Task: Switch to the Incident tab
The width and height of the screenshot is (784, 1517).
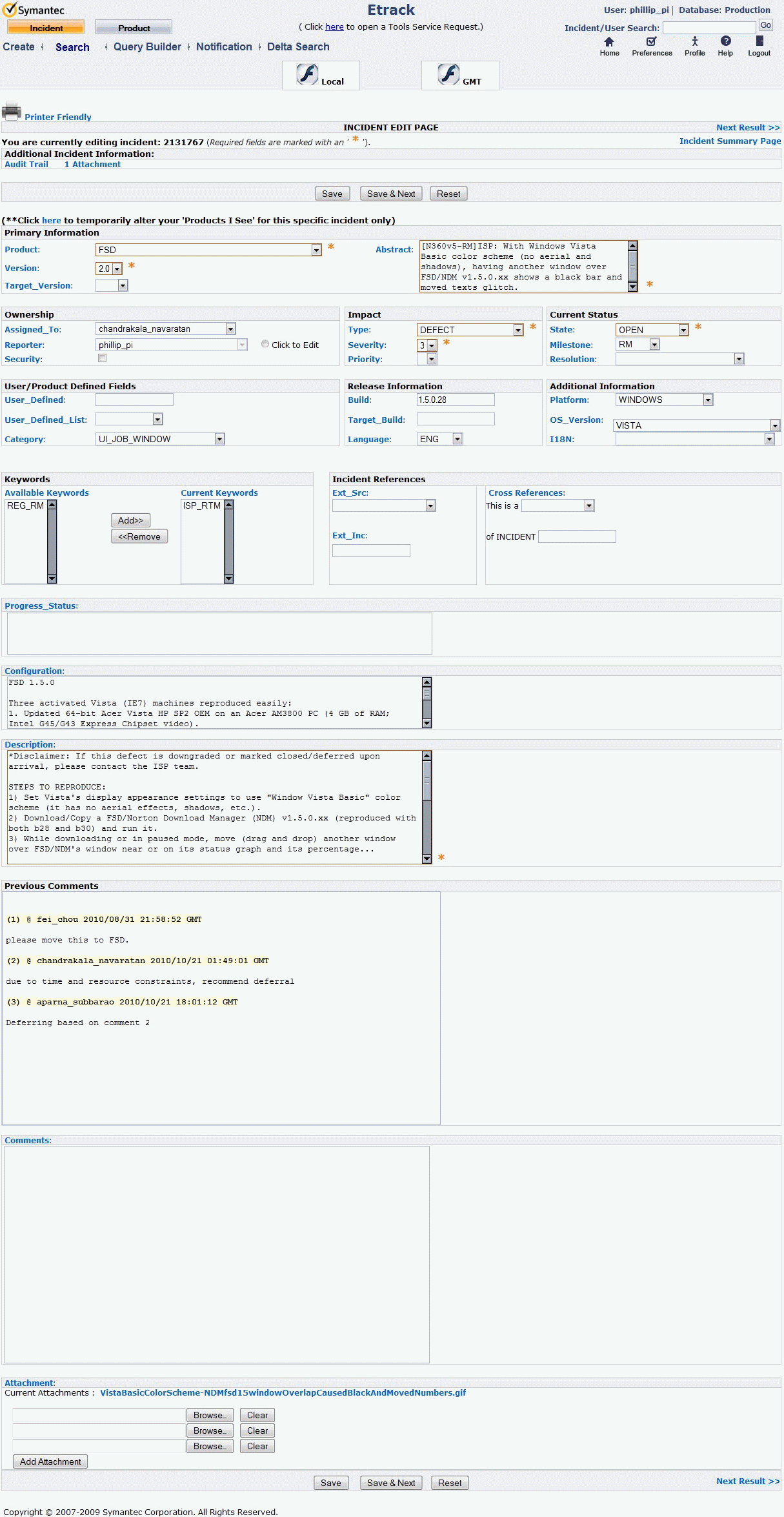Action: pyautogui.click(x=46, y=28)
